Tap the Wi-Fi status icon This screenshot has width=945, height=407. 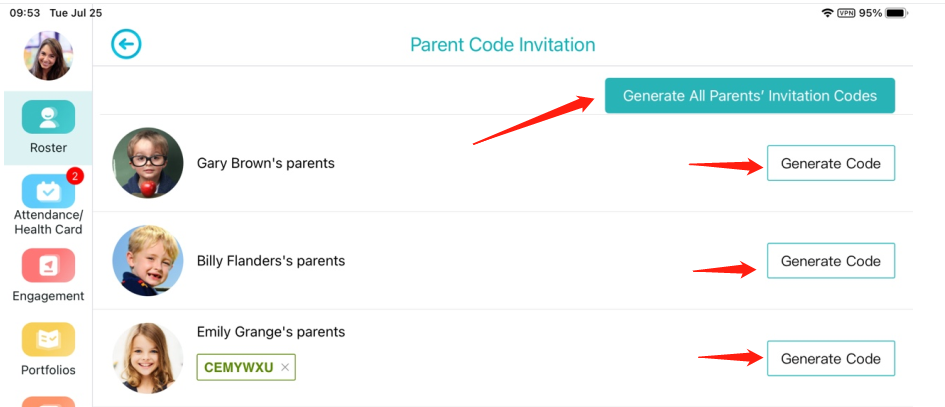pyautogui.click(x=827, y=13)
